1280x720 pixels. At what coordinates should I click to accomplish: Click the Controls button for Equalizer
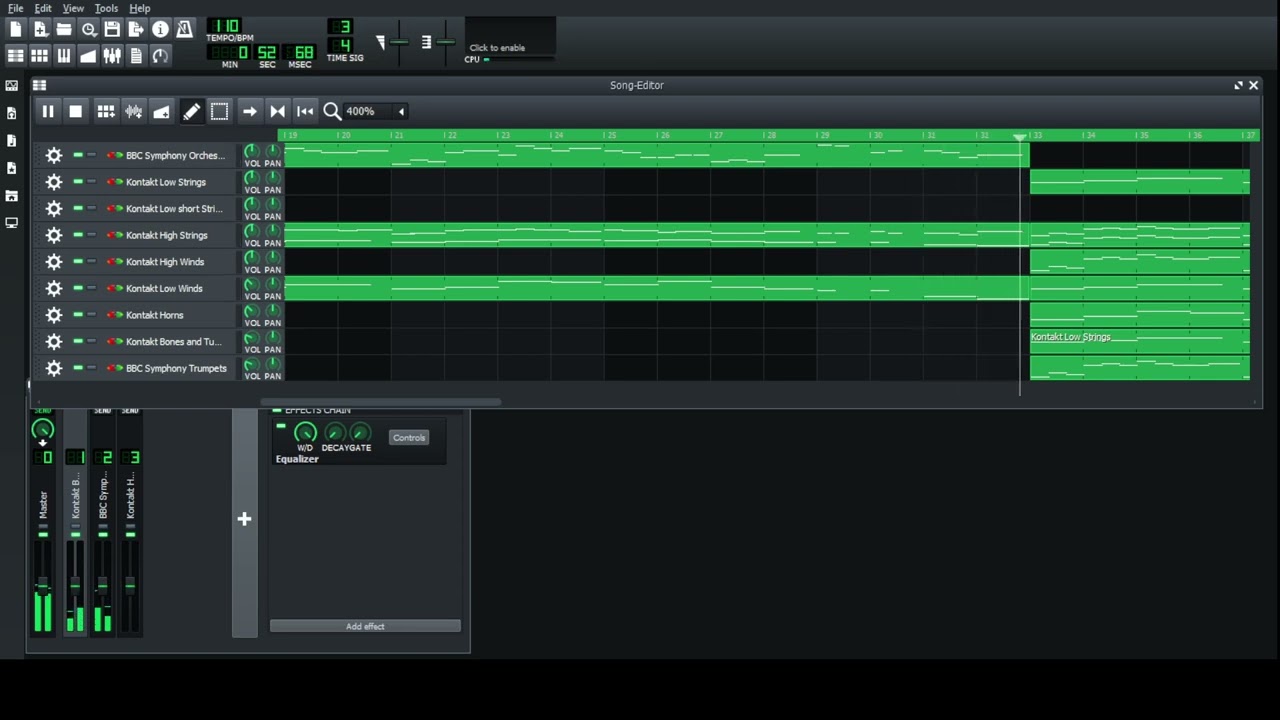tap(409, 437)
